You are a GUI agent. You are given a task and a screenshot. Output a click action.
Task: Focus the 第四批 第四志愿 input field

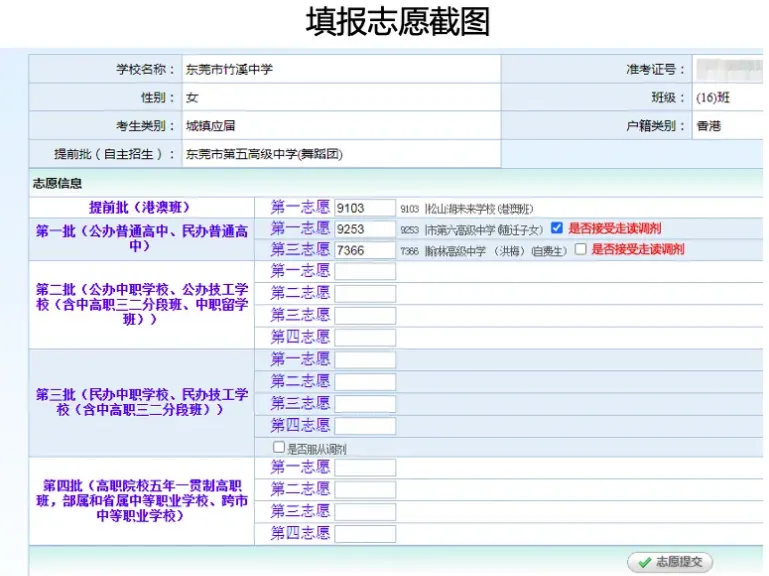[365, 534]
